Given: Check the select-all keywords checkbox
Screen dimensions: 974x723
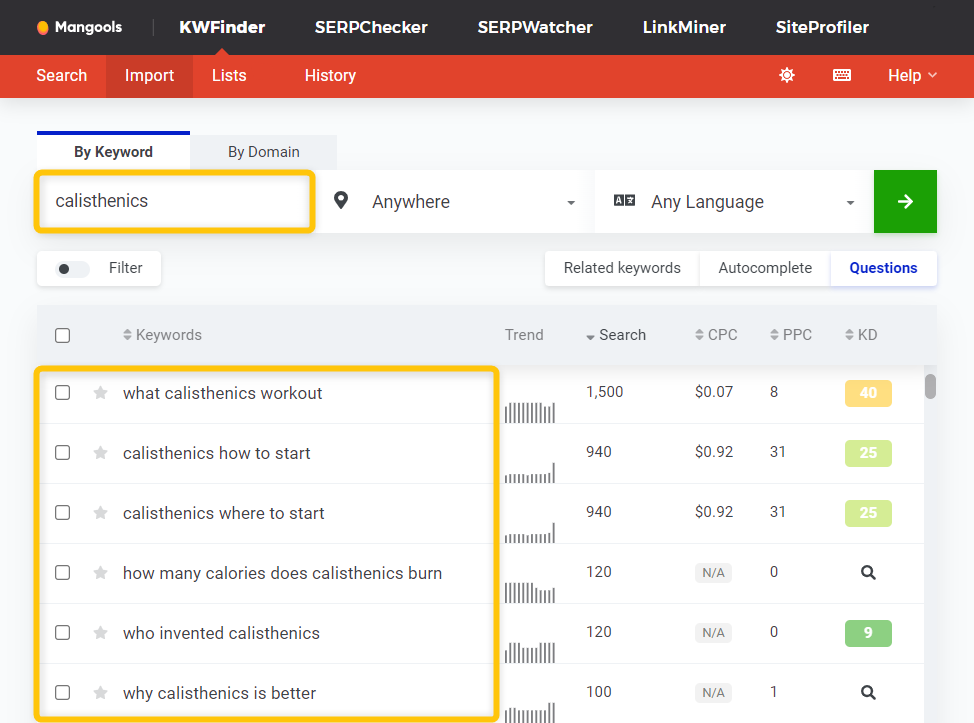Looking at the screenshot, I should [x=63, y=336].
